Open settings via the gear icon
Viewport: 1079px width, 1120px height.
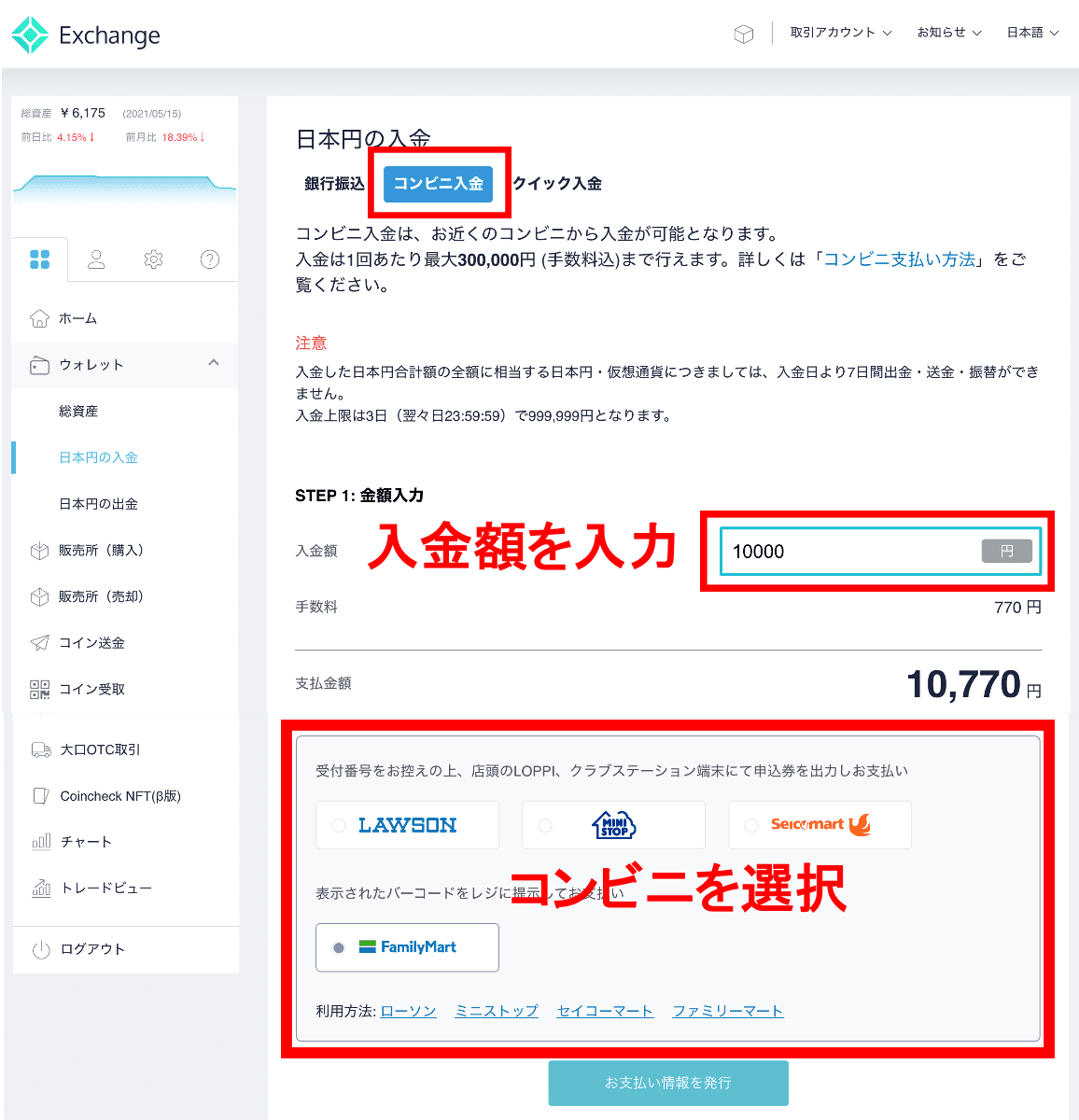tap(153, 259)
